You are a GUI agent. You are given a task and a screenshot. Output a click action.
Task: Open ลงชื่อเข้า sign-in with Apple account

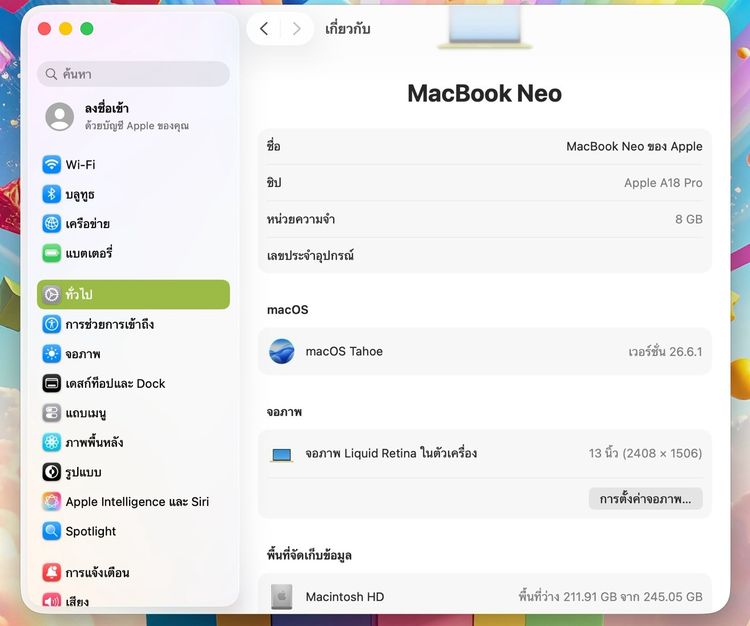point(133,116)
